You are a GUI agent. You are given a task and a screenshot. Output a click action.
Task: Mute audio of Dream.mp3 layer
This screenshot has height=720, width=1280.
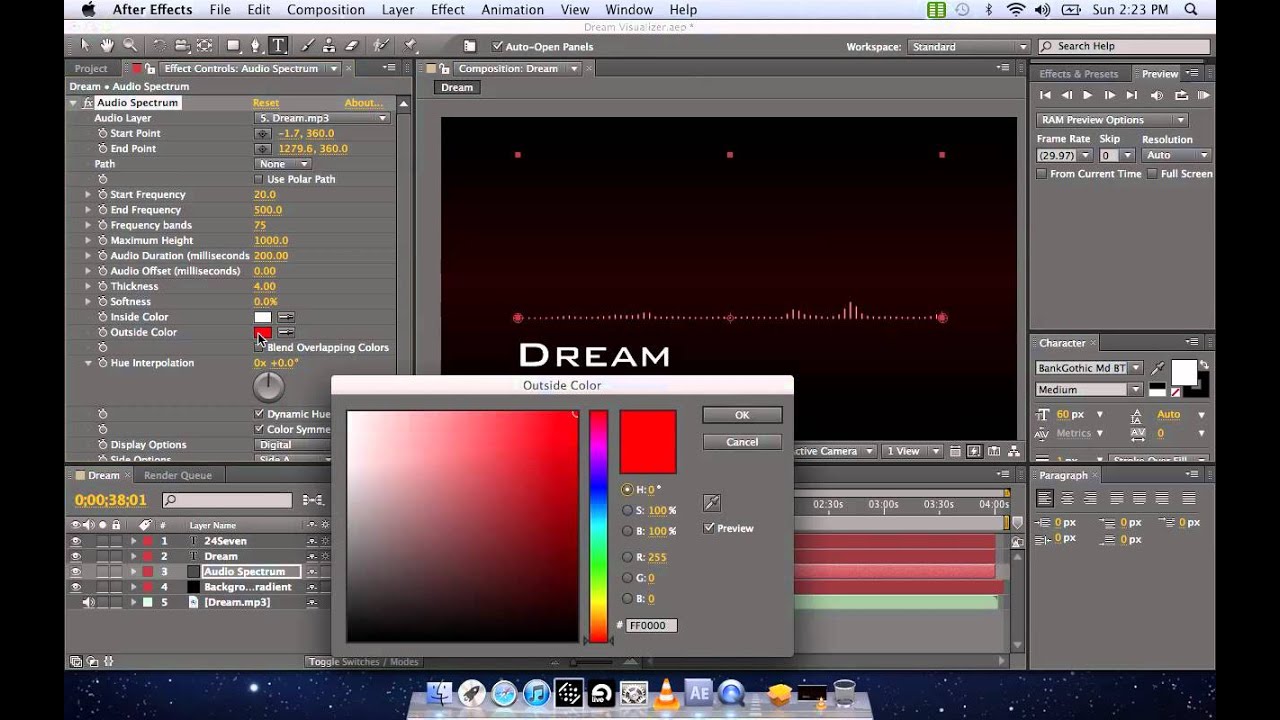click(x=89, y=603)
